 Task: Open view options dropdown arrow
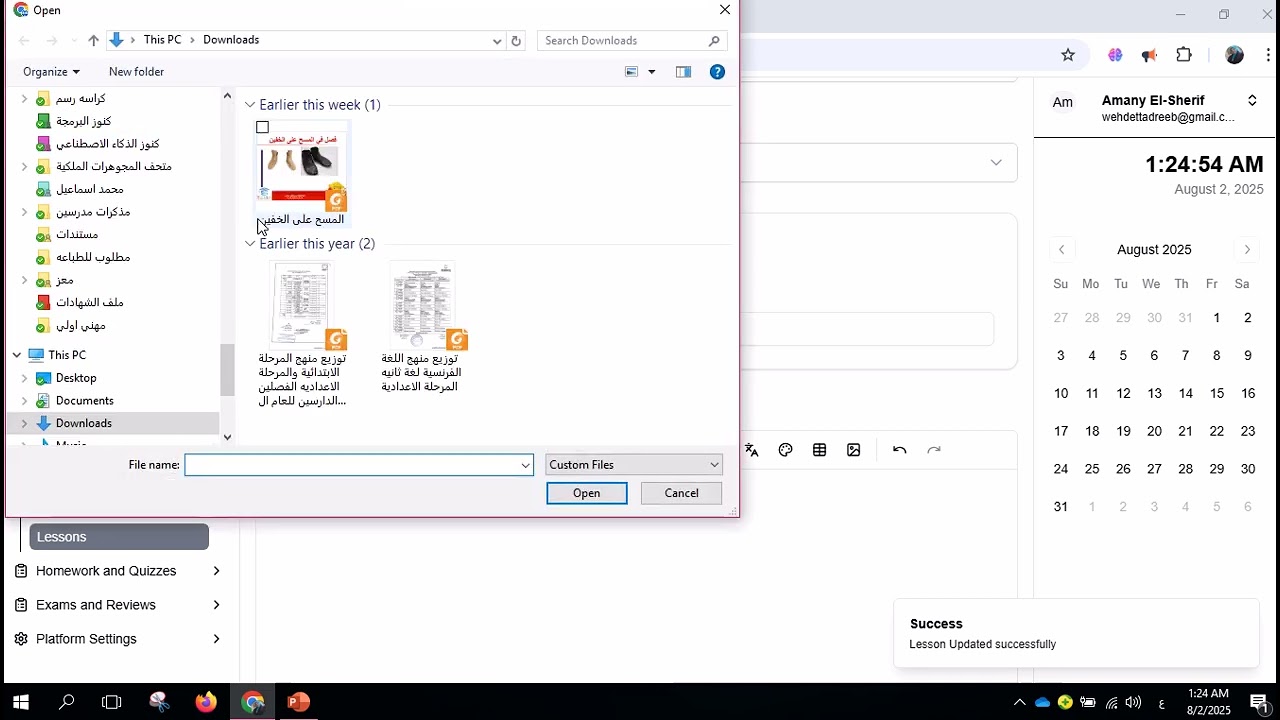pos(652,72)
